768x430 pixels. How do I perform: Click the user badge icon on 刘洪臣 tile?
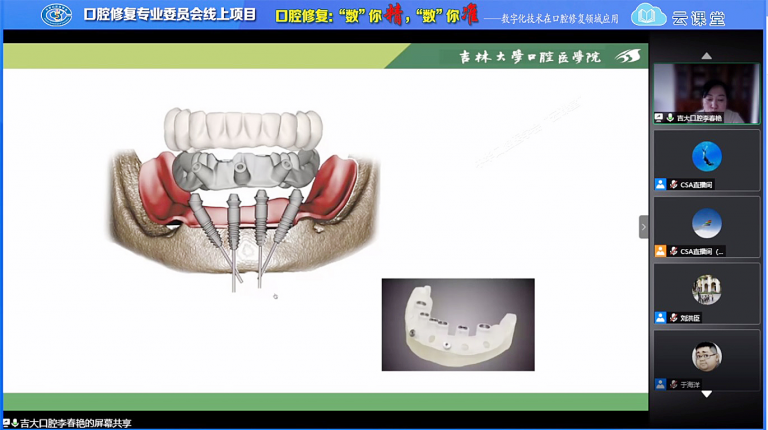(661, 318)
